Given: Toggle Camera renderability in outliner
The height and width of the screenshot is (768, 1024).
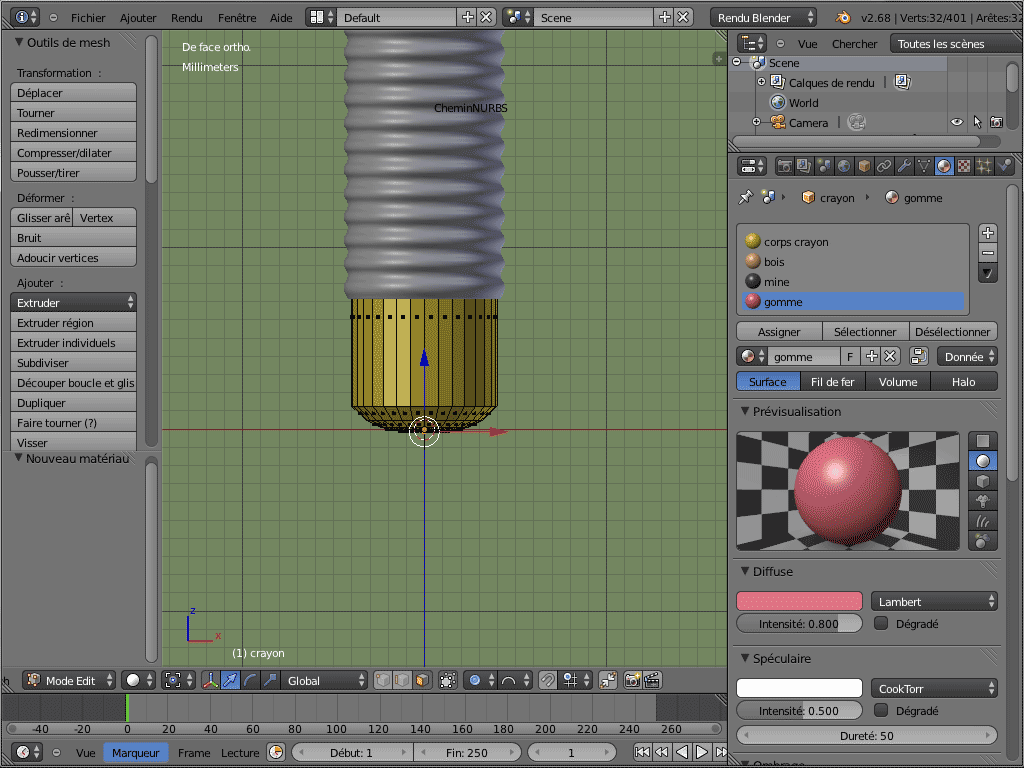Looking at the screenshot, I should tap(997, 122).
